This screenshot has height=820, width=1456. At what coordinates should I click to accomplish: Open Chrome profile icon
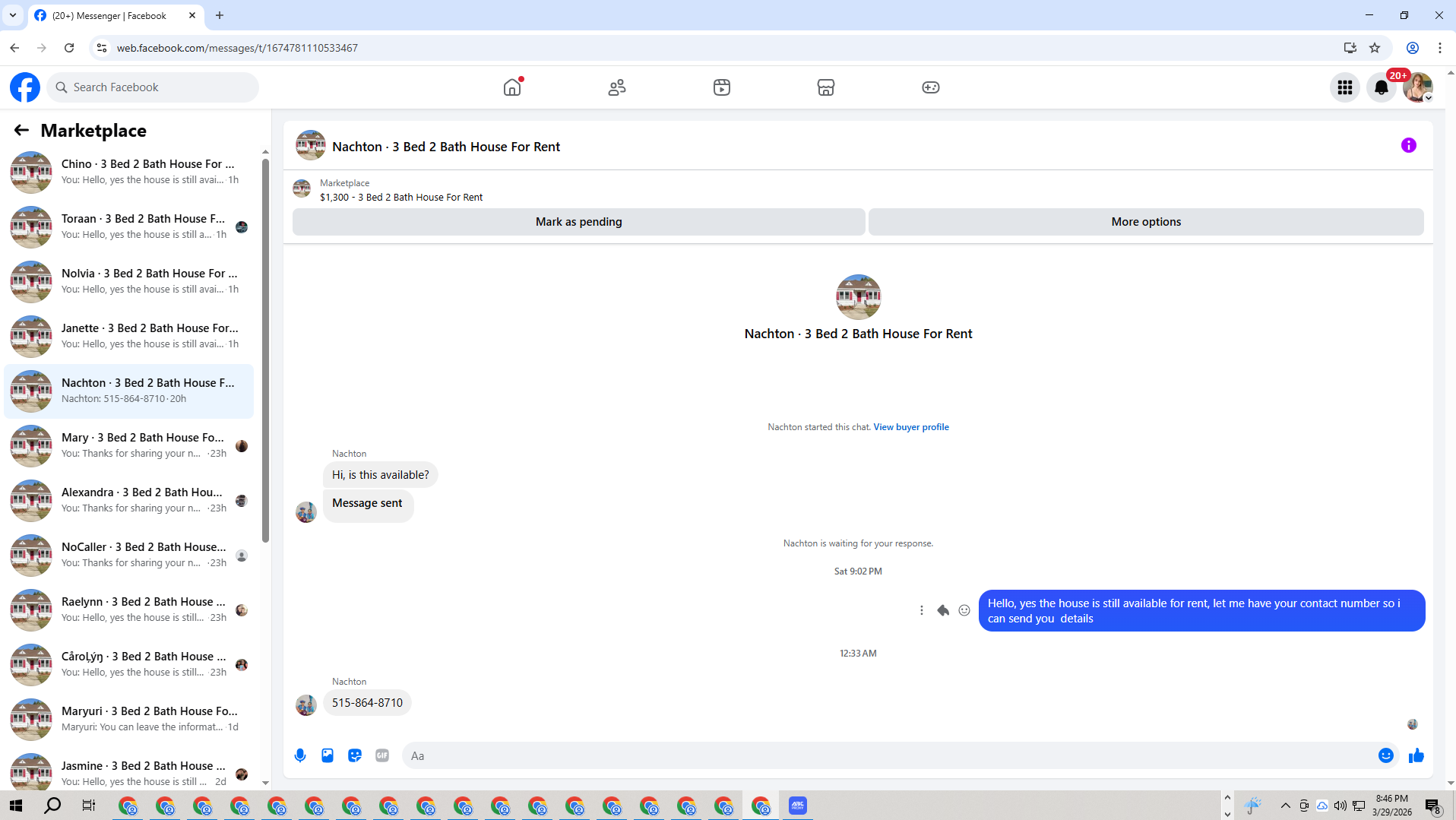pos(1413,48)
